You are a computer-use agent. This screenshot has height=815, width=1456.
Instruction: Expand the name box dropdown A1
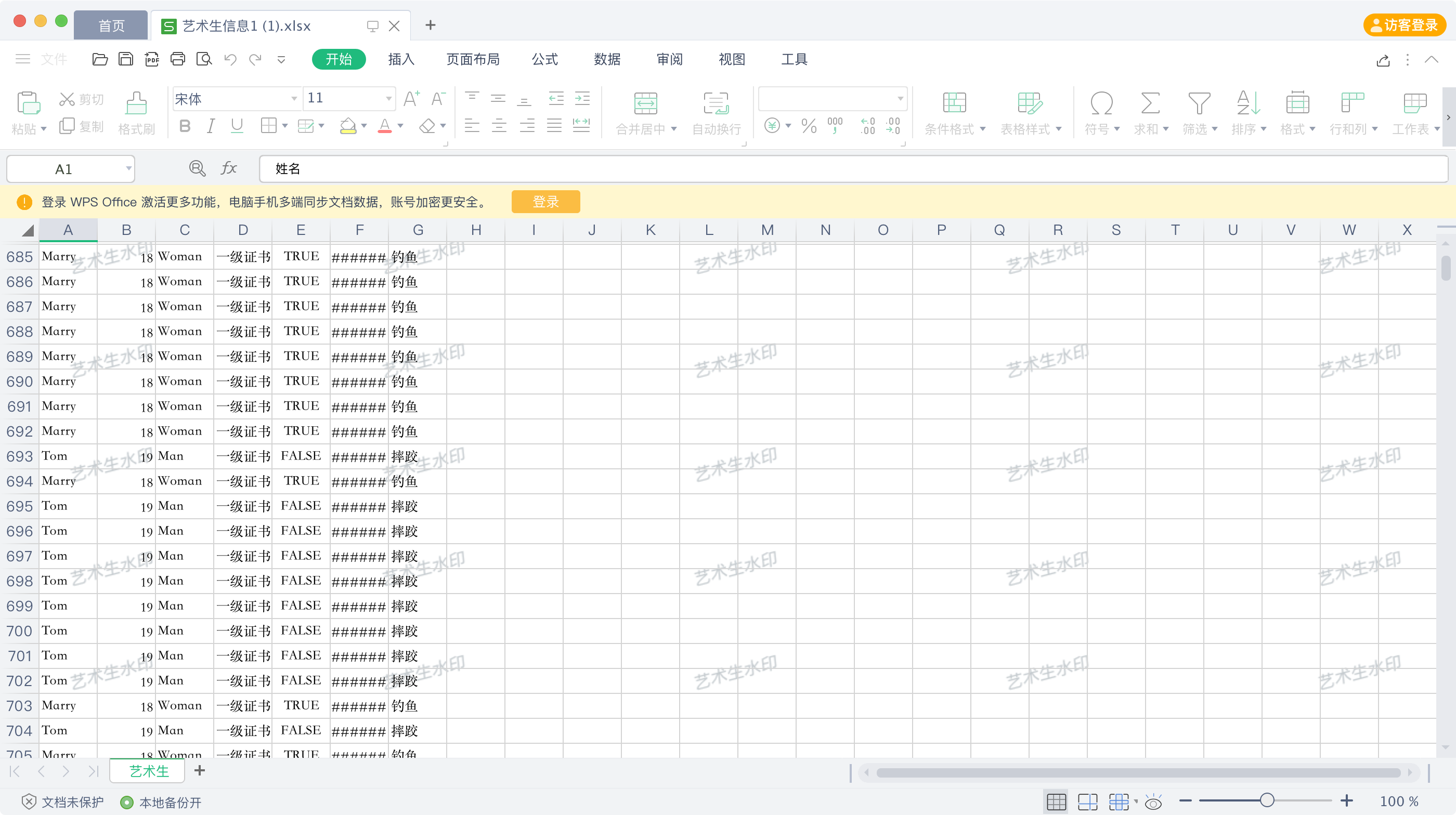click(128, 168)
